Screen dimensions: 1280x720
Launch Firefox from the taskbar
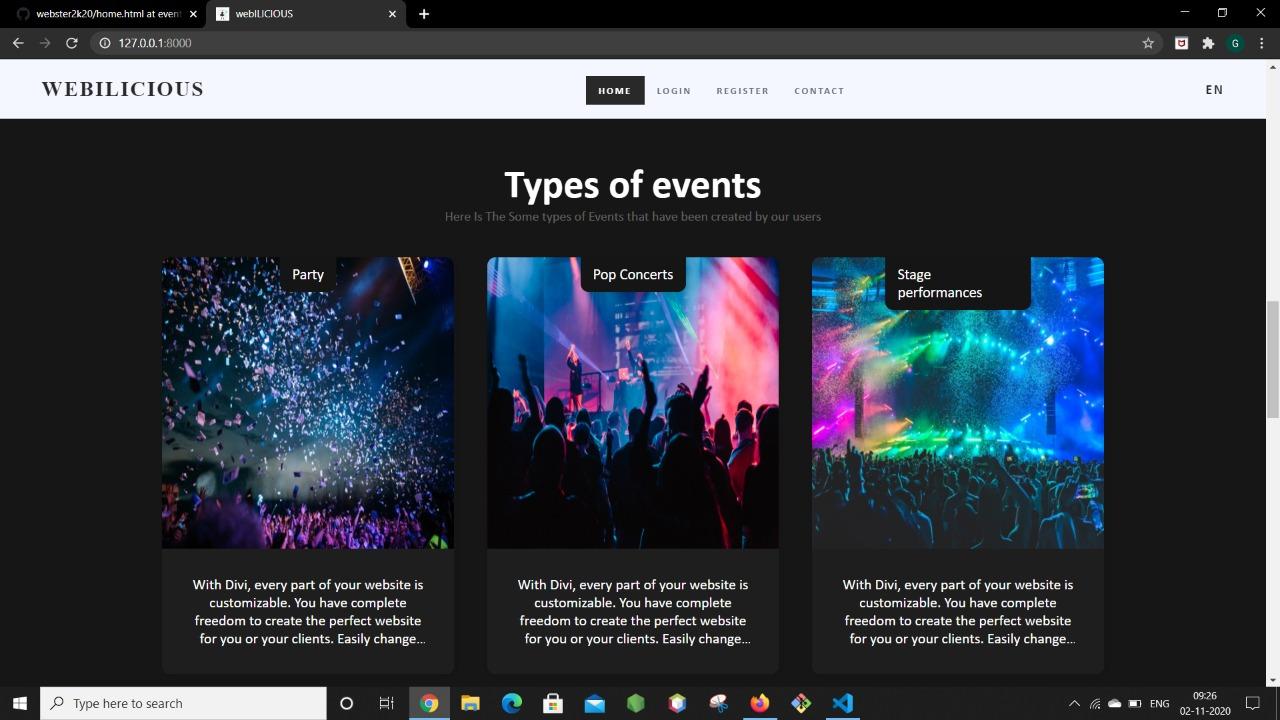pyautogui.click(x=760, y=703)
